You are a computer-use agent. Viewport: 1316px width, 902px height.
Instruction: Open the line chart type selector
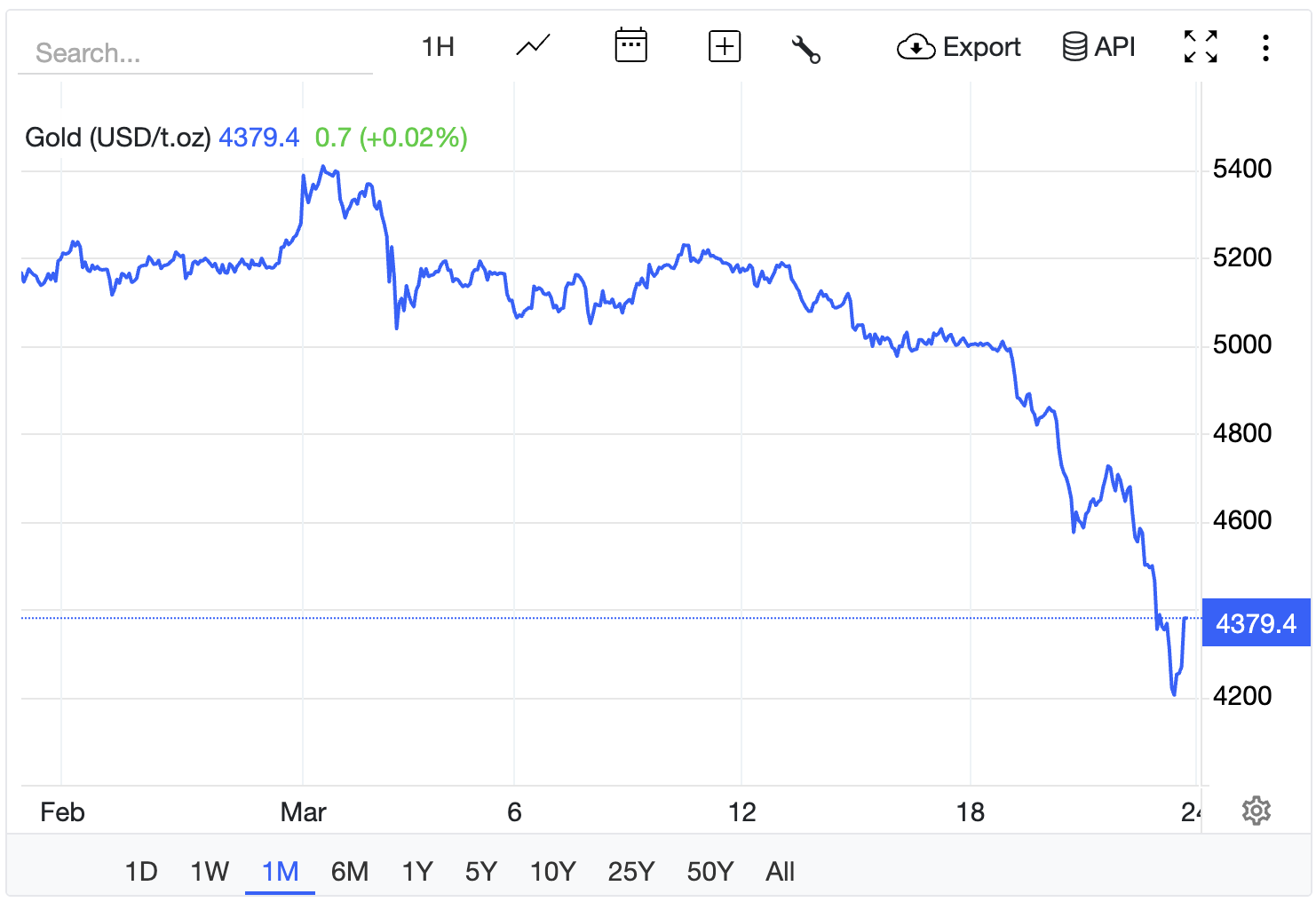533,46
